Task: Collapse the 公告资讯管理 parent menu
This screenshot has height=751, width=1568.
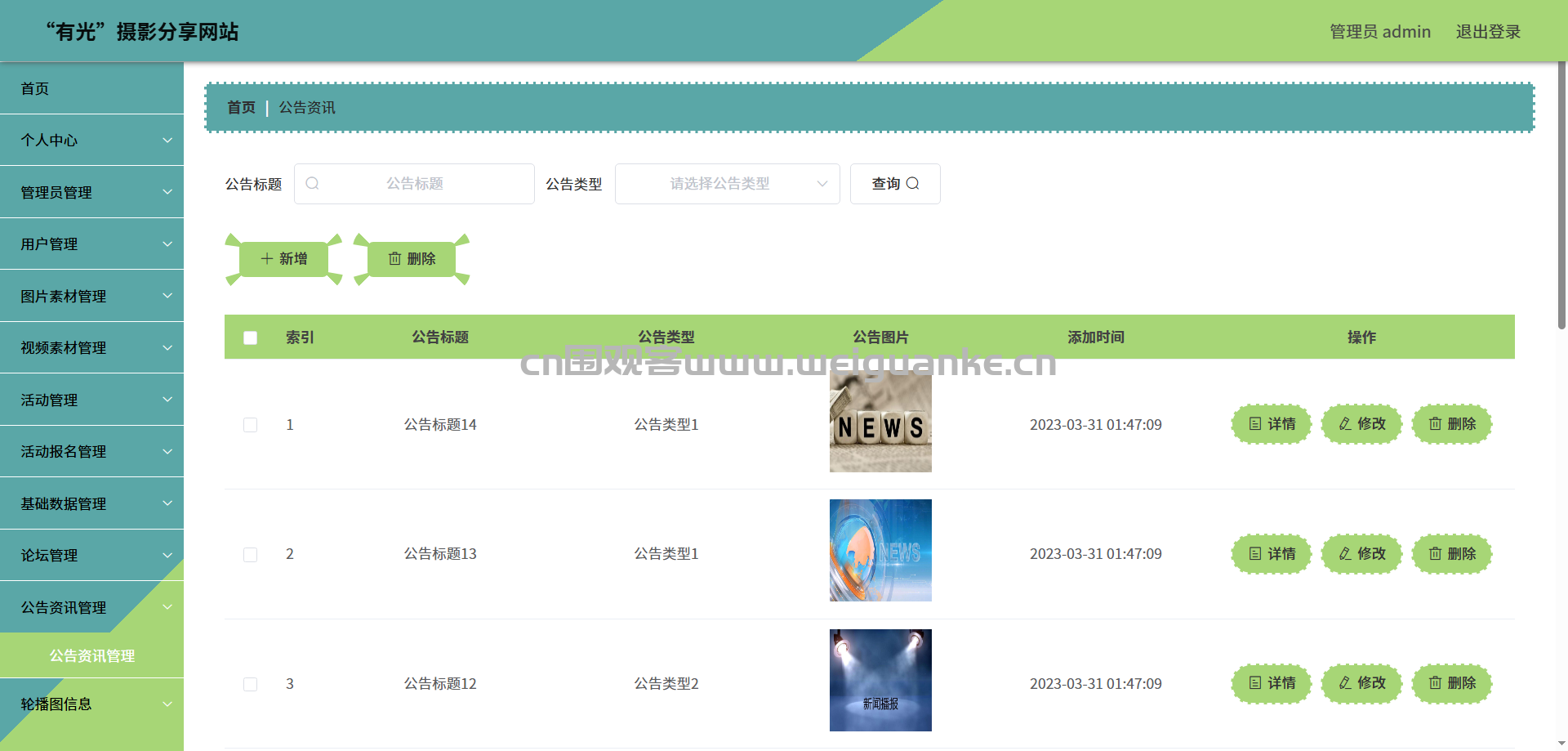Action: click(91, 607)
